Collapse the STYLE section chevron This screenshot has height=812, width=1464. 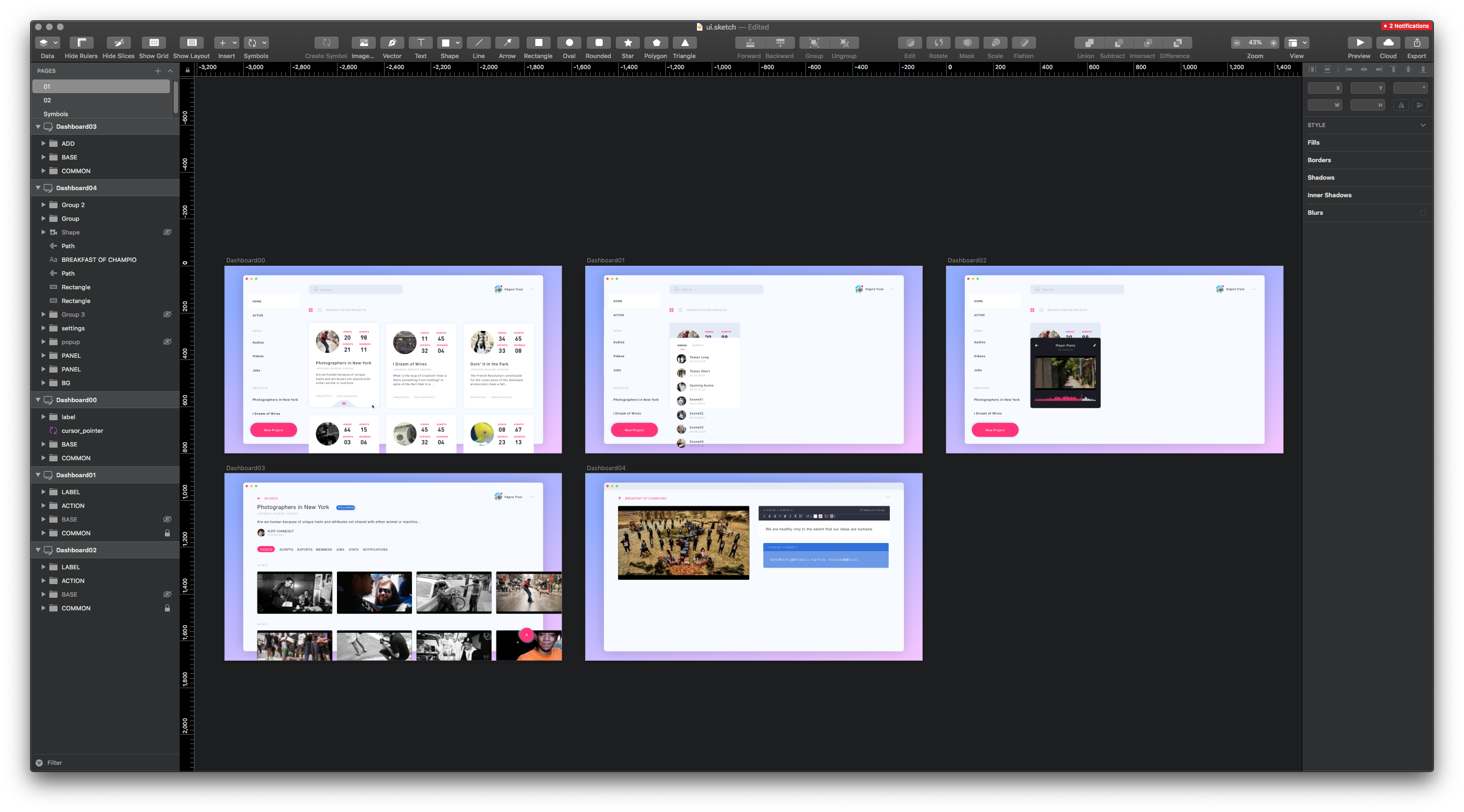pyautogui.click(x=1423, y=125)
